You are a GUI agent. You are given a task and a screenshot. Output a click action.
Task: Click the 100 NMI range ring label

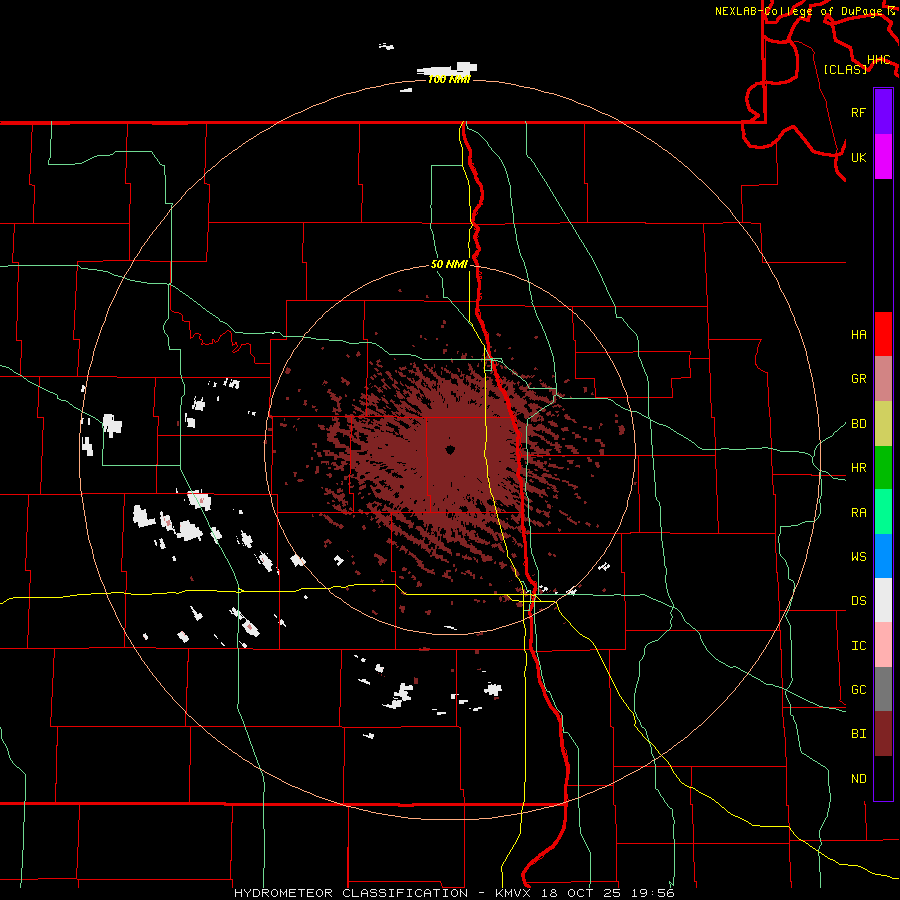[449, 79]
